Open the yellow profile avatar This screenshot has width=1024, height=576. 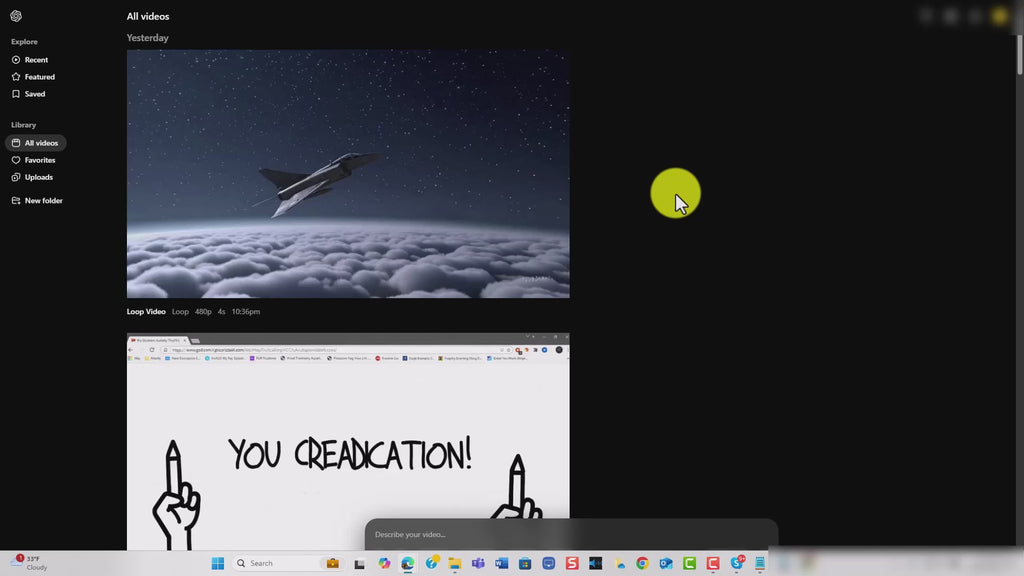999,16
